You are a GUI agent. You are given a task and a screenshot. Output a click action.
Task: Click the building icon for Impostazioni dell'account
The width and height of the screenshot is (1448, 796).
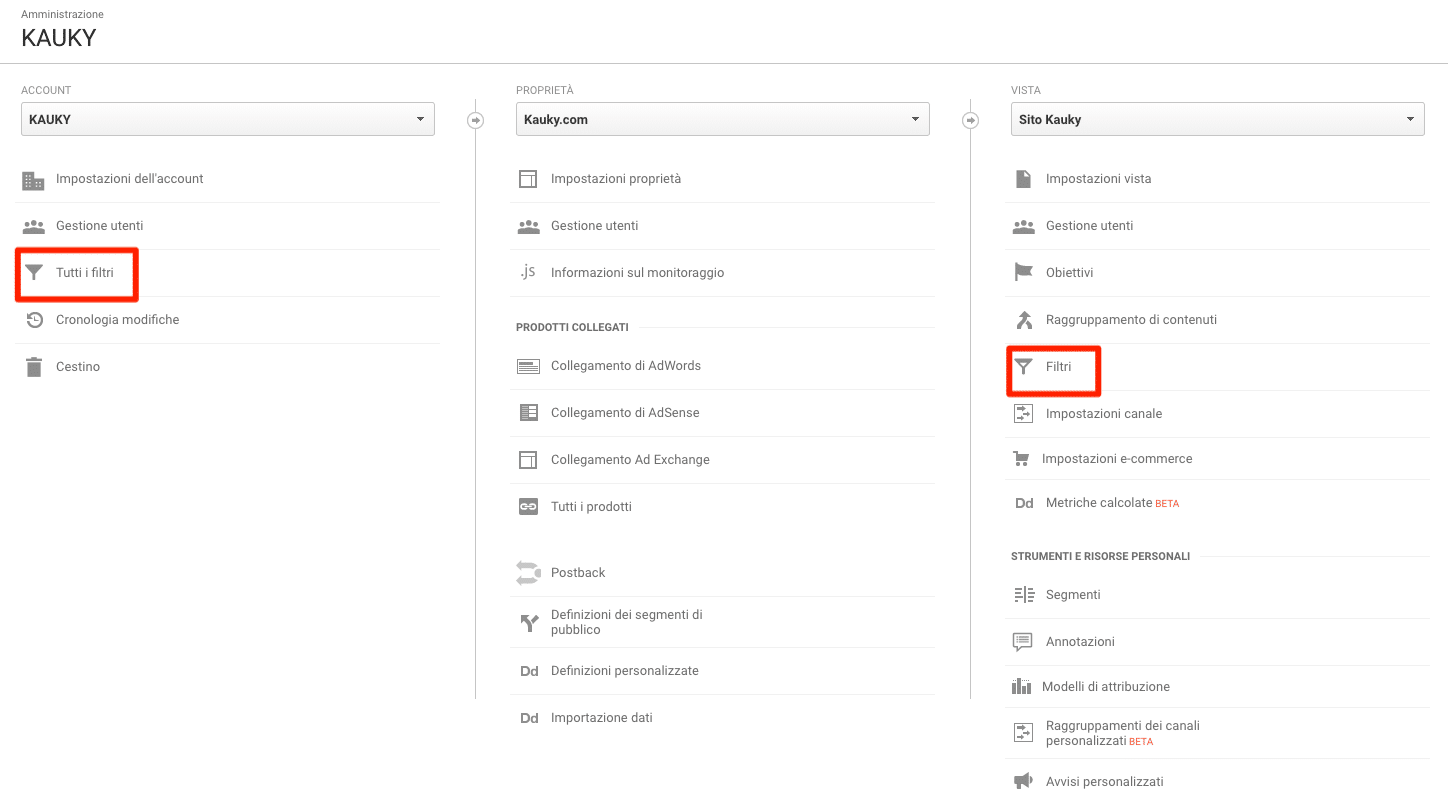[33, 181]
